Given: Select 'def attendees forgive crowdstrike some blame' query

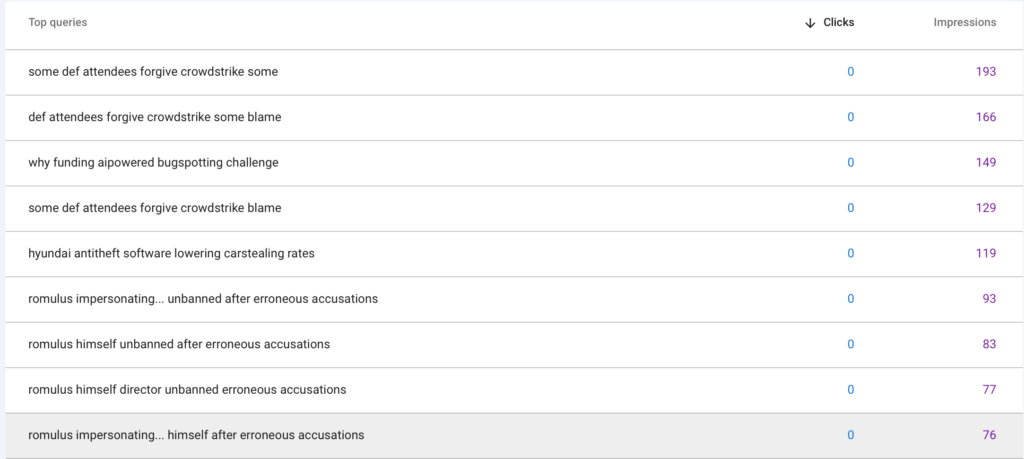Looking at the screenshot, I should [x=155, y=117].
